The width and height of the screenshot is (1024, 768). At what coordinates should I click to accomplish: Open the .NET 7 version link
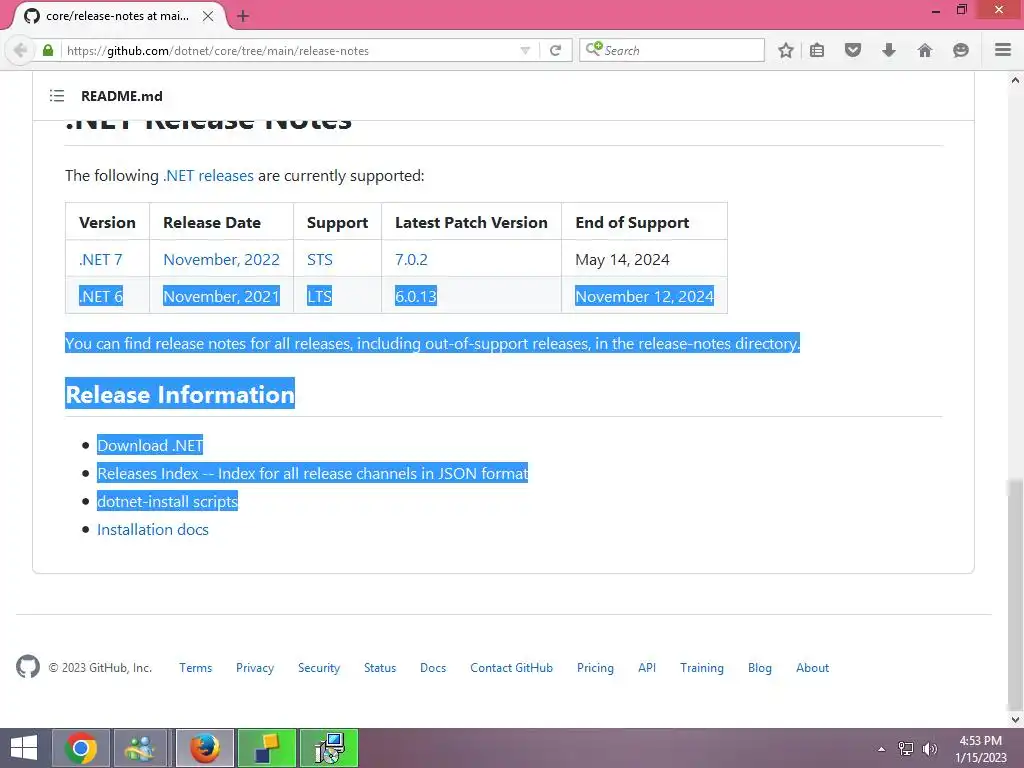[101, 259]
